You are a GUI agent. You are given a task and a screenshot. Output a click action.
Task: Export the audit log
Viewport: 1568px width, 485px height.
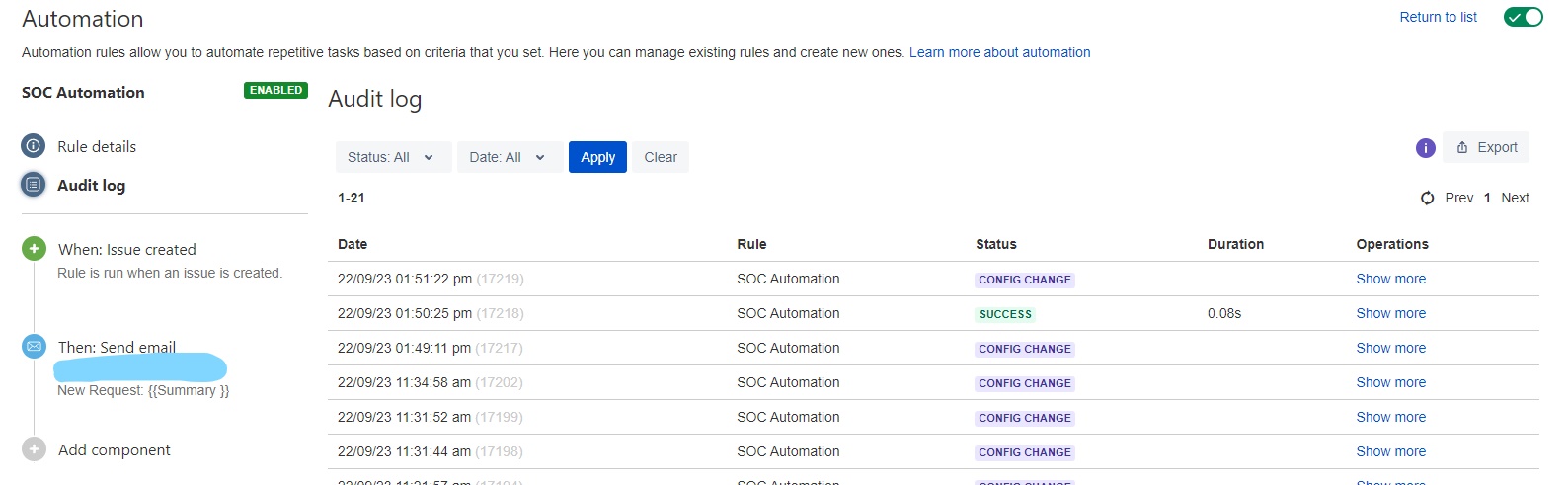point(1486,147)
